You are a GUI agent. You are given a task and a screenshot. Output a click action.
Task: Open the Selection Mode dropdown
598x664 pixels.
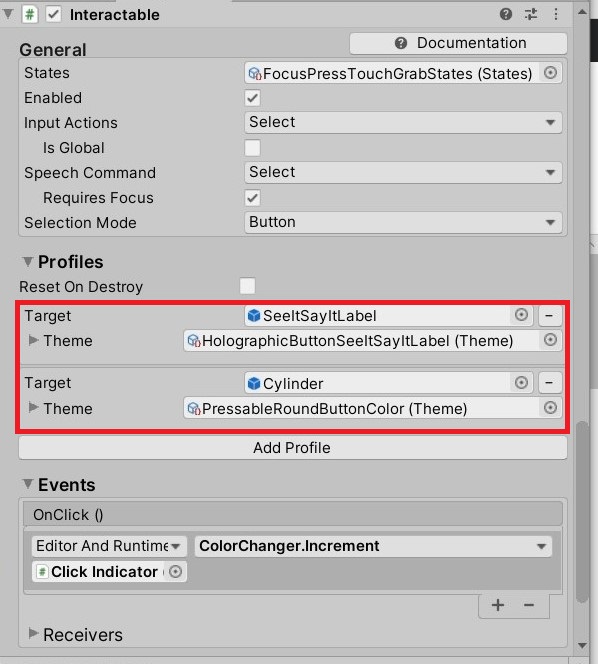tap(403, 222)
